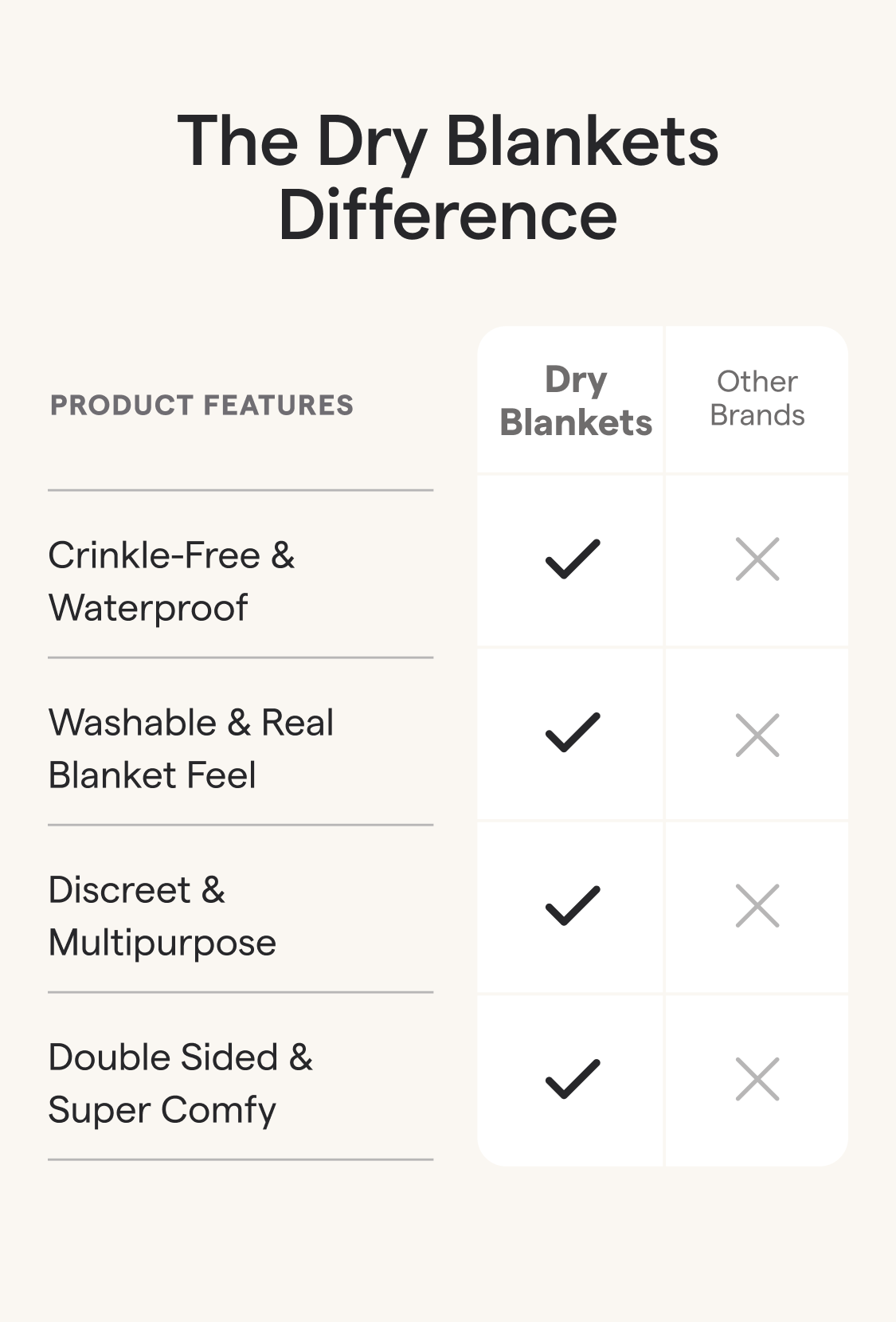Click the Double Sided & Super Comfy label

tap(181, 1083)
